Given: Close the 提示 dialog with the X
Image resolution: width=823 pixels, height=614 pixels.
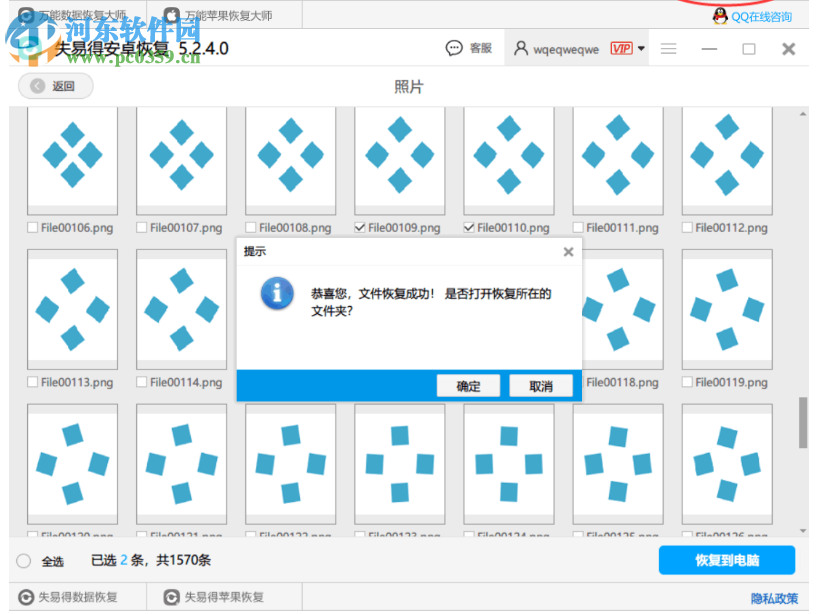Looking at the screenshot, I should [568, 252].
